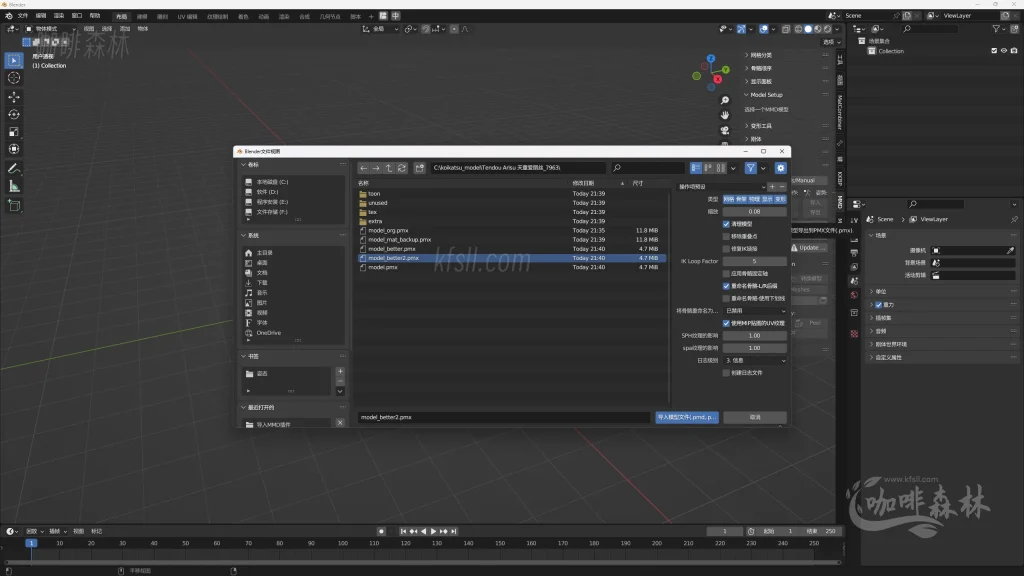Expand the 骨骼顺序 panel in the sidebar

[758, 68]
